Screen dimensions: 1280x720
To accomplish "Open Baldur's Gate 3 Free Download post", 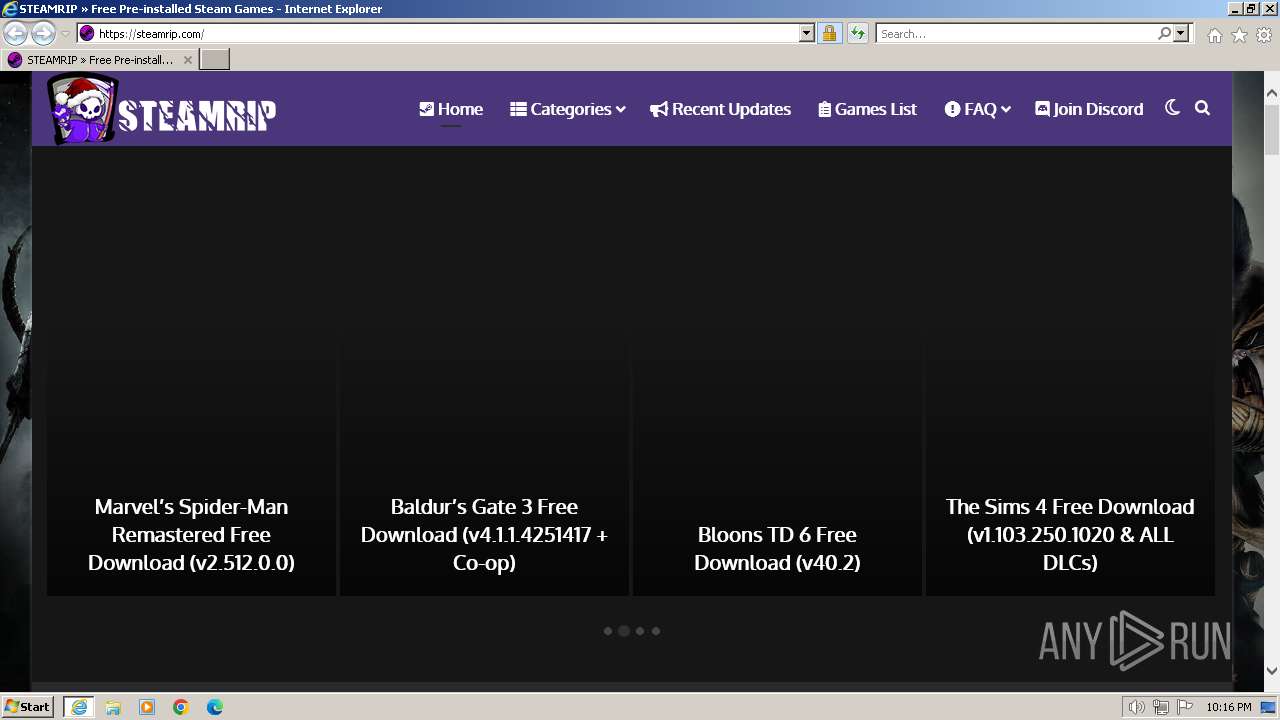I will coord(484,534).
